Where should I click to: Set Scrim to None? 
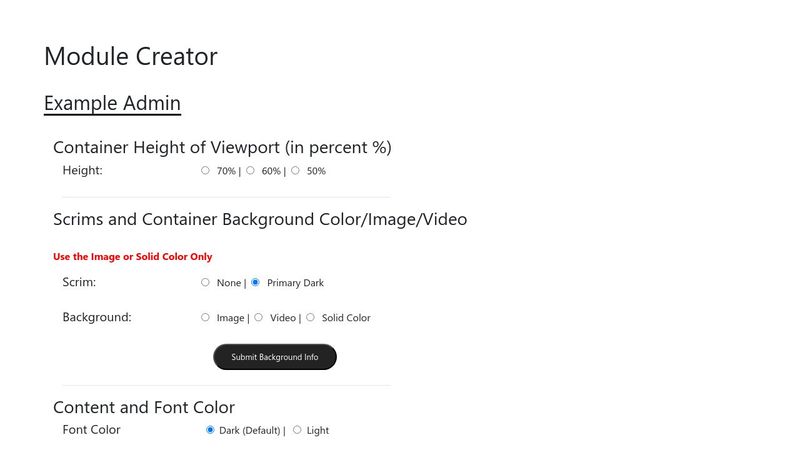click(206, 282)
